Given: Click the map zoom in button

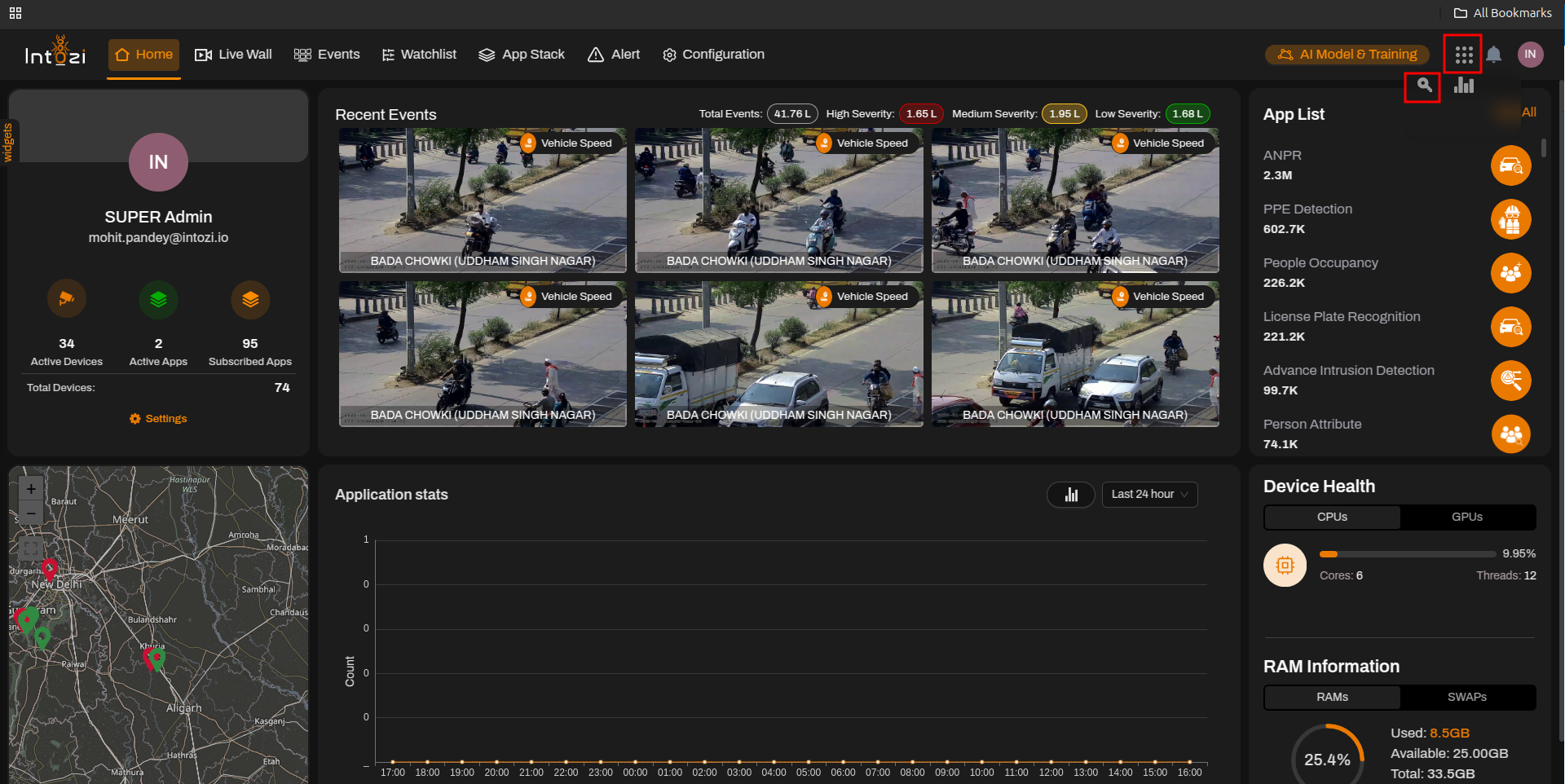Looking at the screenshot, I should (31, 489).
